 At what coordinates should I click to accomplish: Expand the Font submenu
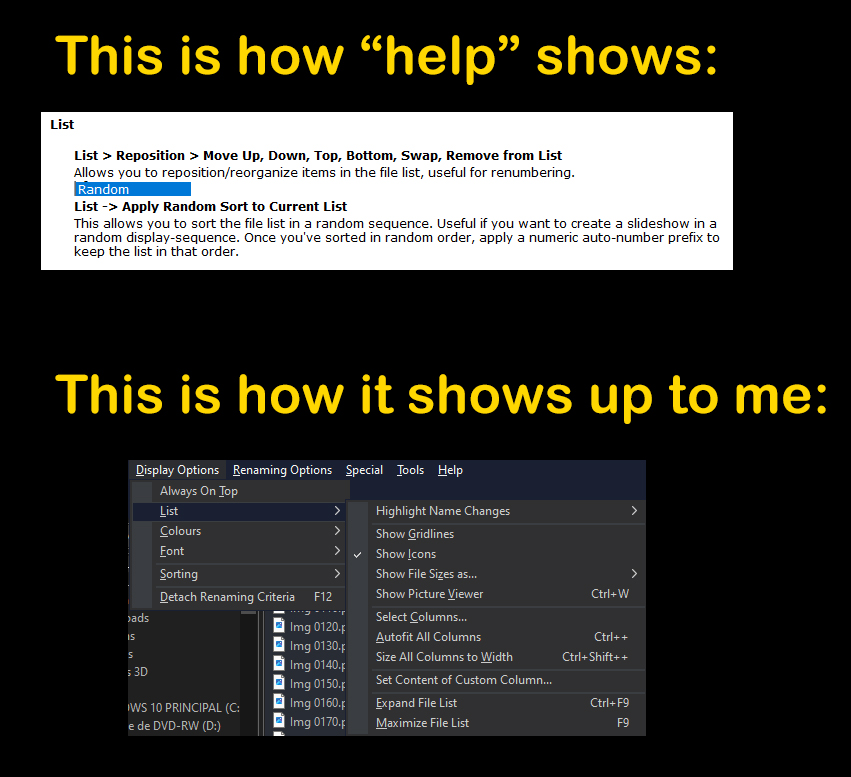[239, 551]
